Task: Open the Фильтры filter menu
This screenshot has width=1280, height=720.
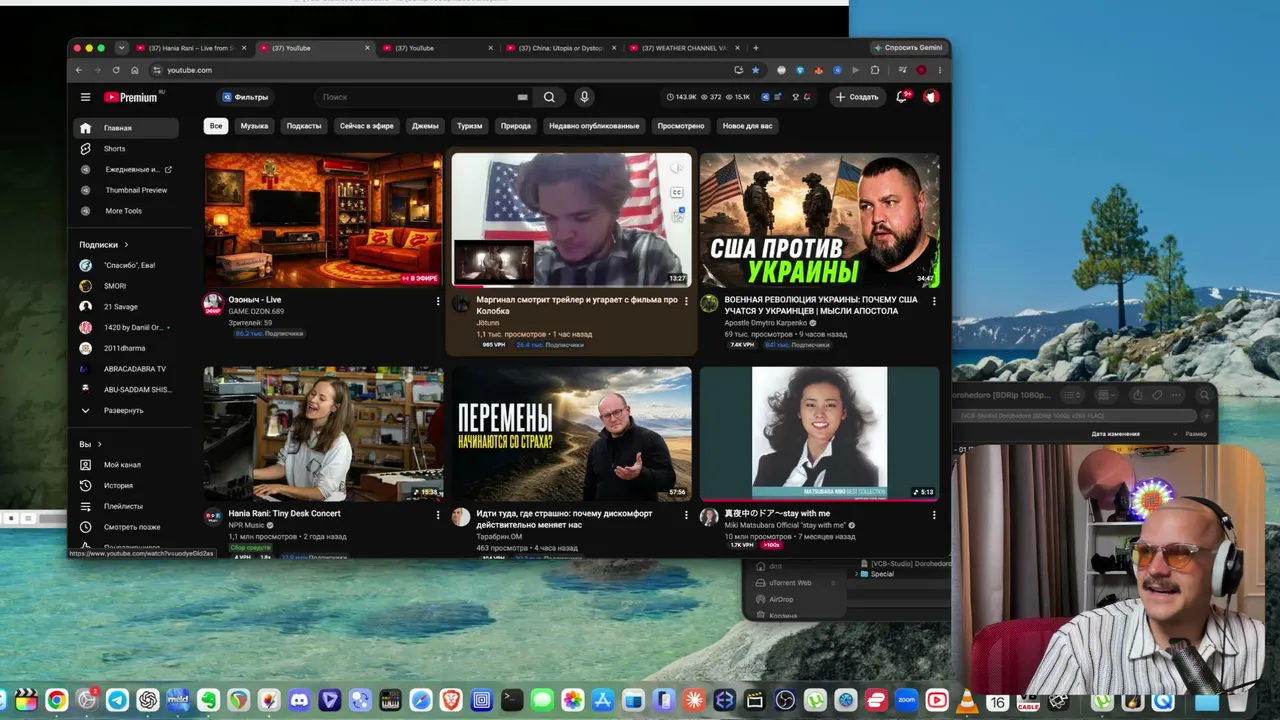Action: [245, 97]
